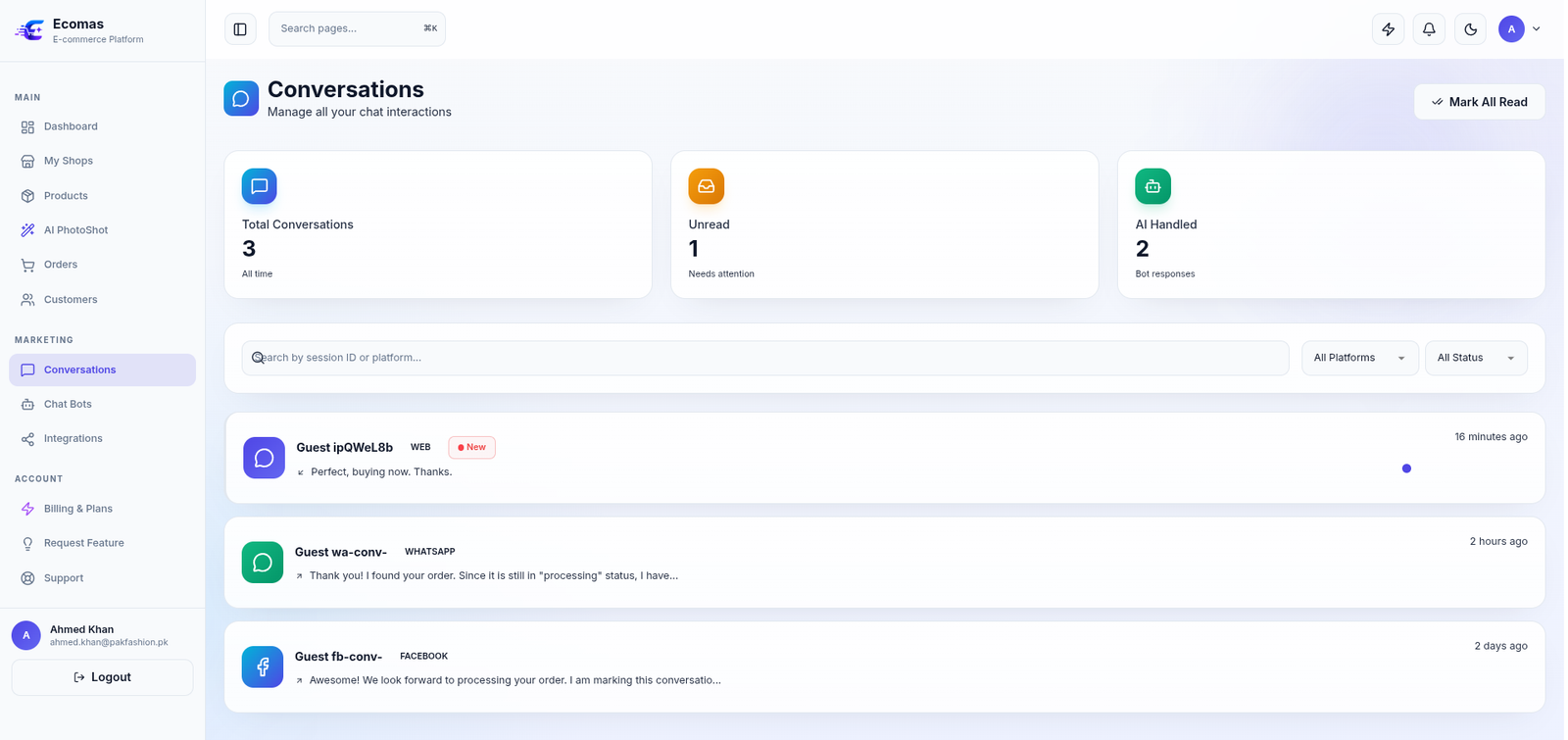Click the Facebook conversation avatar icon
The width and height of the screenshot is (1568, 740).
pos(263,666)
